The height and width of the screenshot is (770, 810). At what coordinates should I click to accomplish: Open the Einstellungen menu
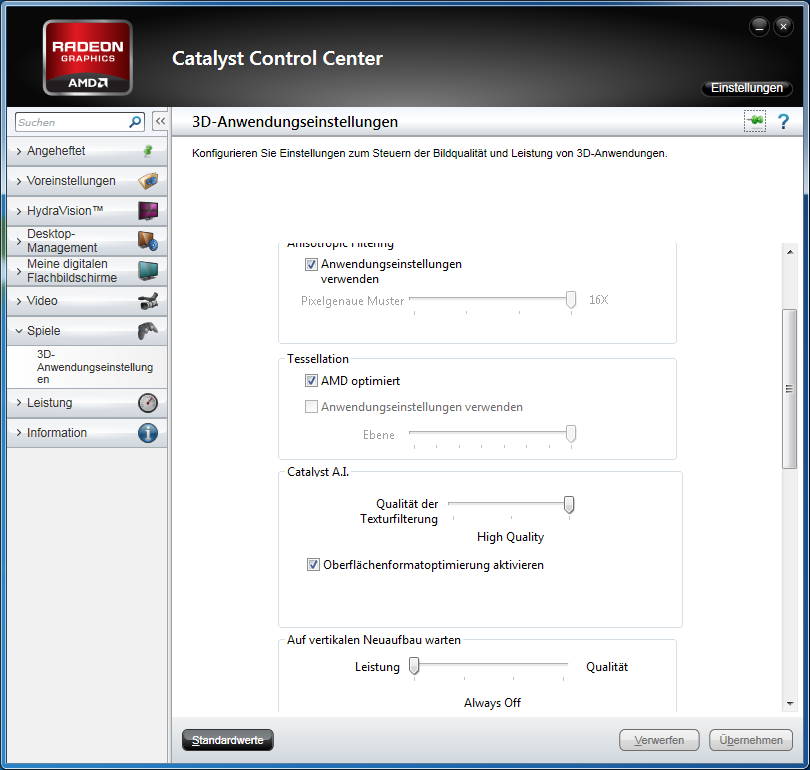coord(746,88)
